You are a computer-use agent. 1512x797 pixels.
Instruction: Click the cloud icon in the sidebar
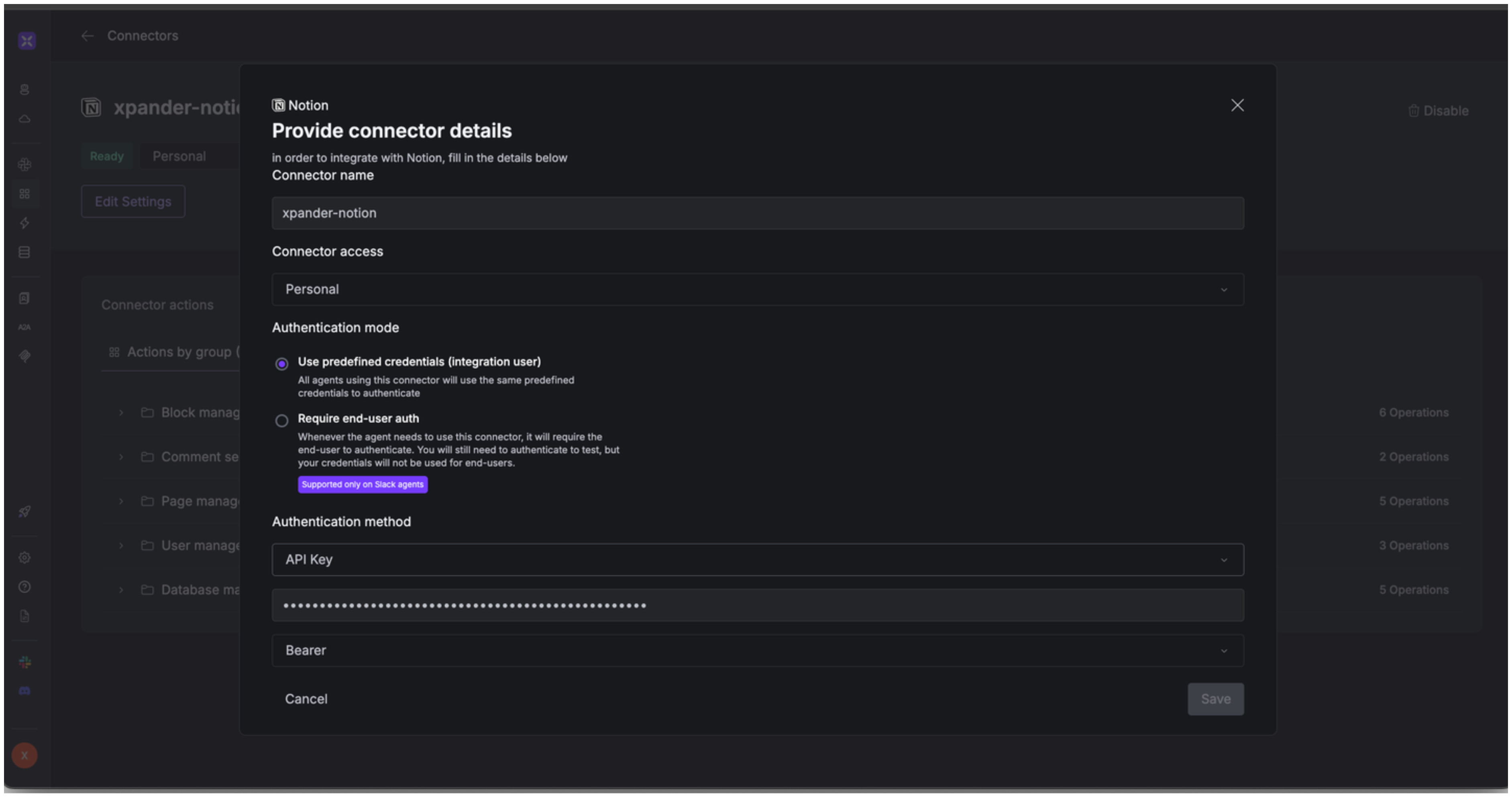click(24, 119)
